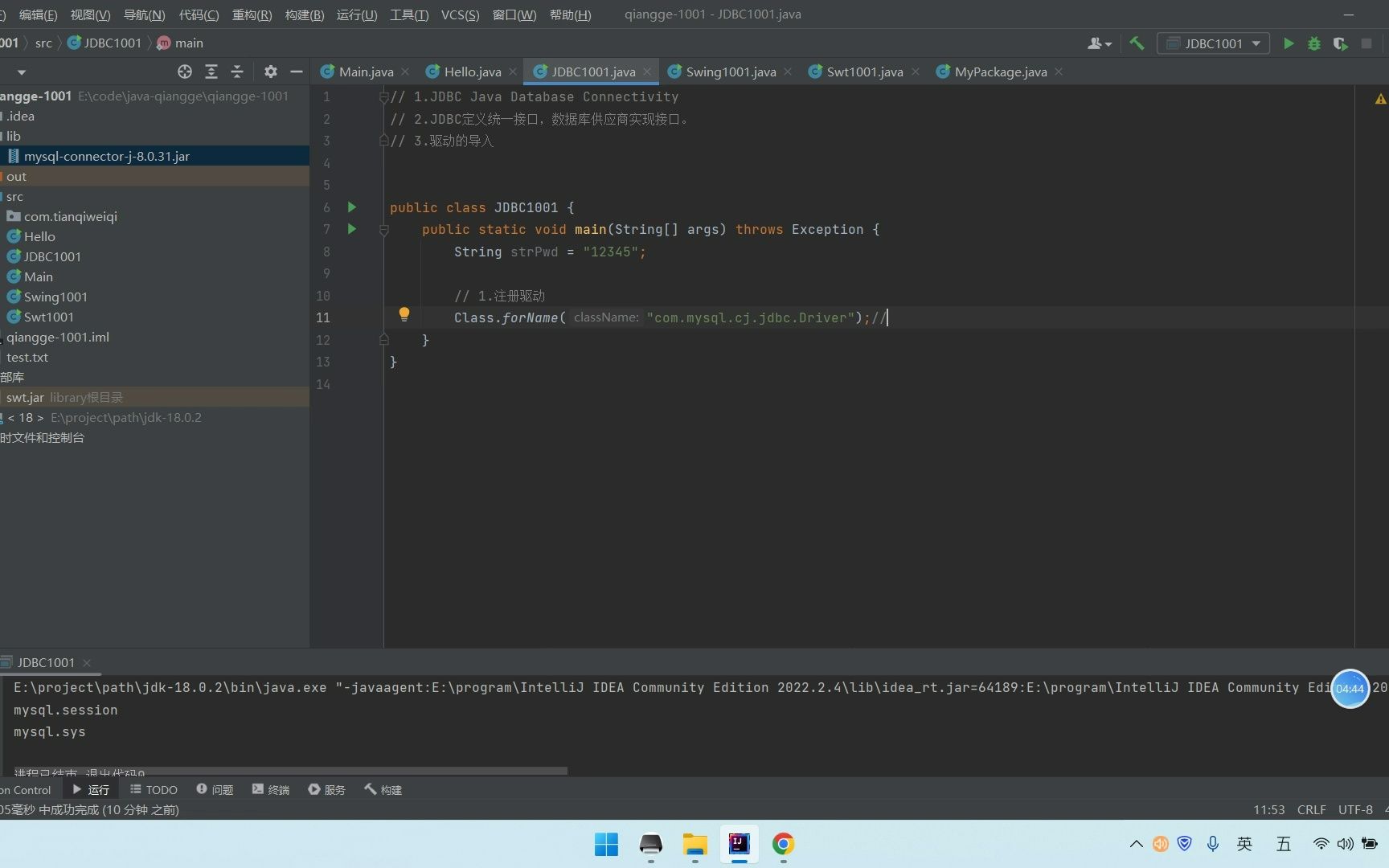
Task: Open the 编辑(E) menu
Action: coord(38,14)
